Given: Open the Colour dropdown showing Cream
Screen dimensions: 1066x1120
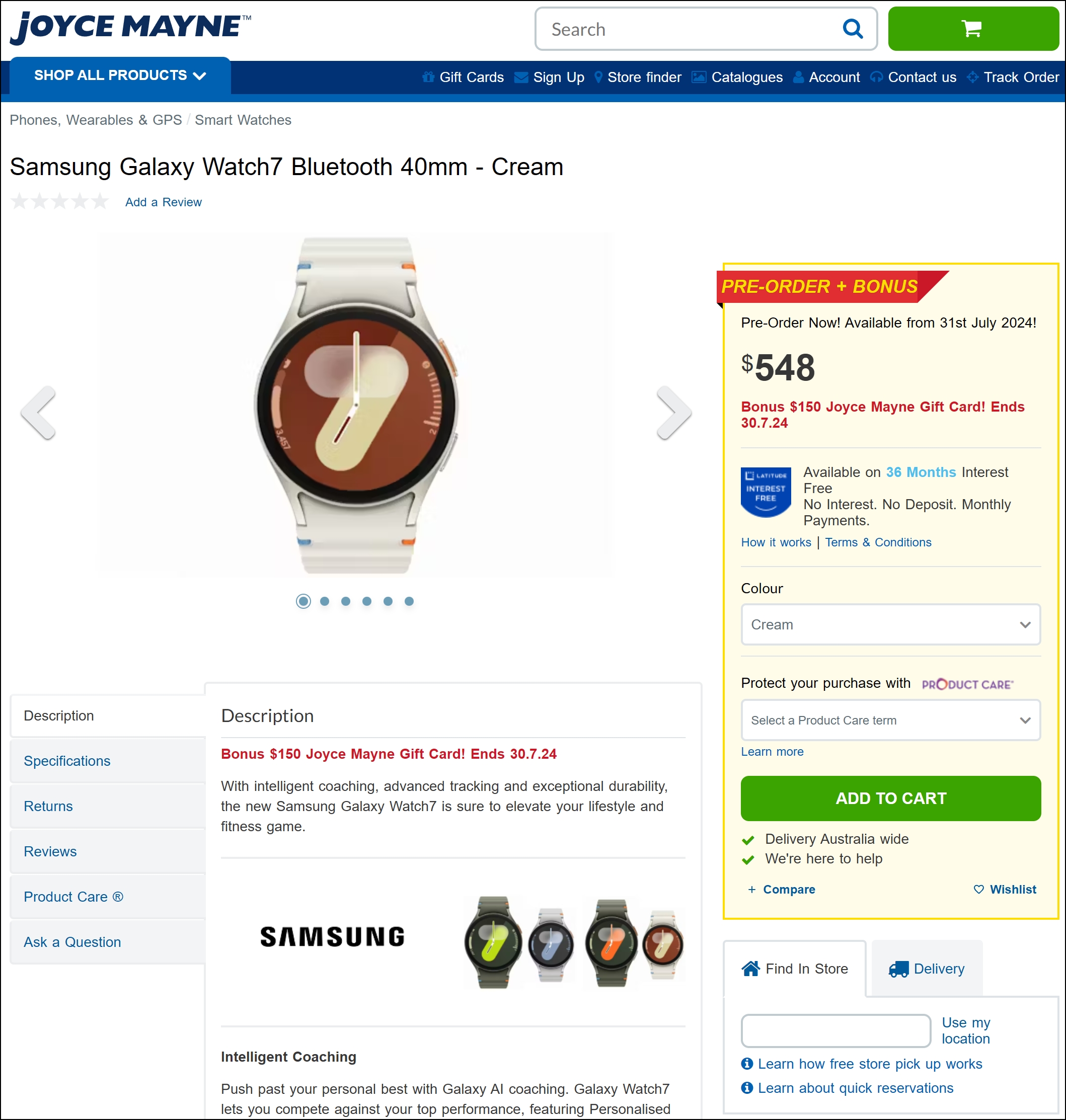Looking at the screenshot, I should (x=890, y=625).
